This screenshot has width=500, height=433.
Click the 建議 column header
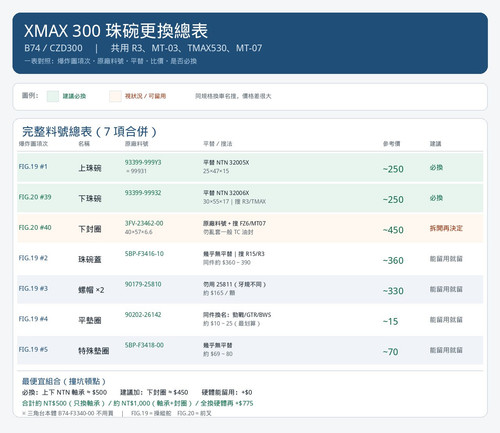point(435,144)
